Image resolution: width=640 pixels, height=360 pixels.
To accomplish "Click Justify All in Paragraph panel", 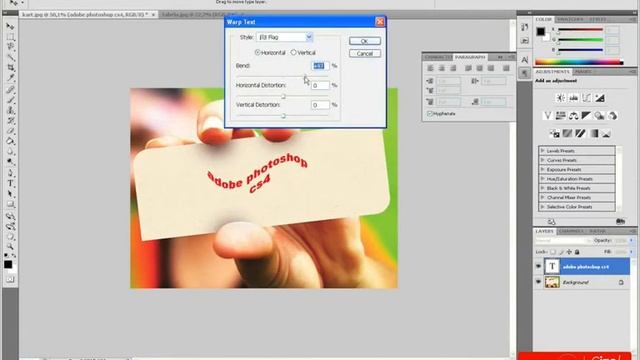I will point(506,68).
